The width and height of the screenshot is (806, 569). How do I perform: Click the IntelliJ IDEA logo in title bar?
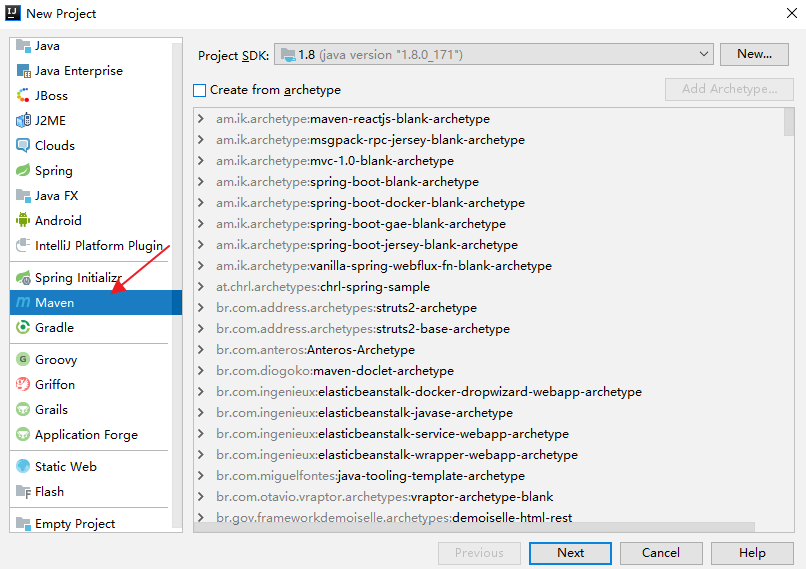[x=13, y=13]
